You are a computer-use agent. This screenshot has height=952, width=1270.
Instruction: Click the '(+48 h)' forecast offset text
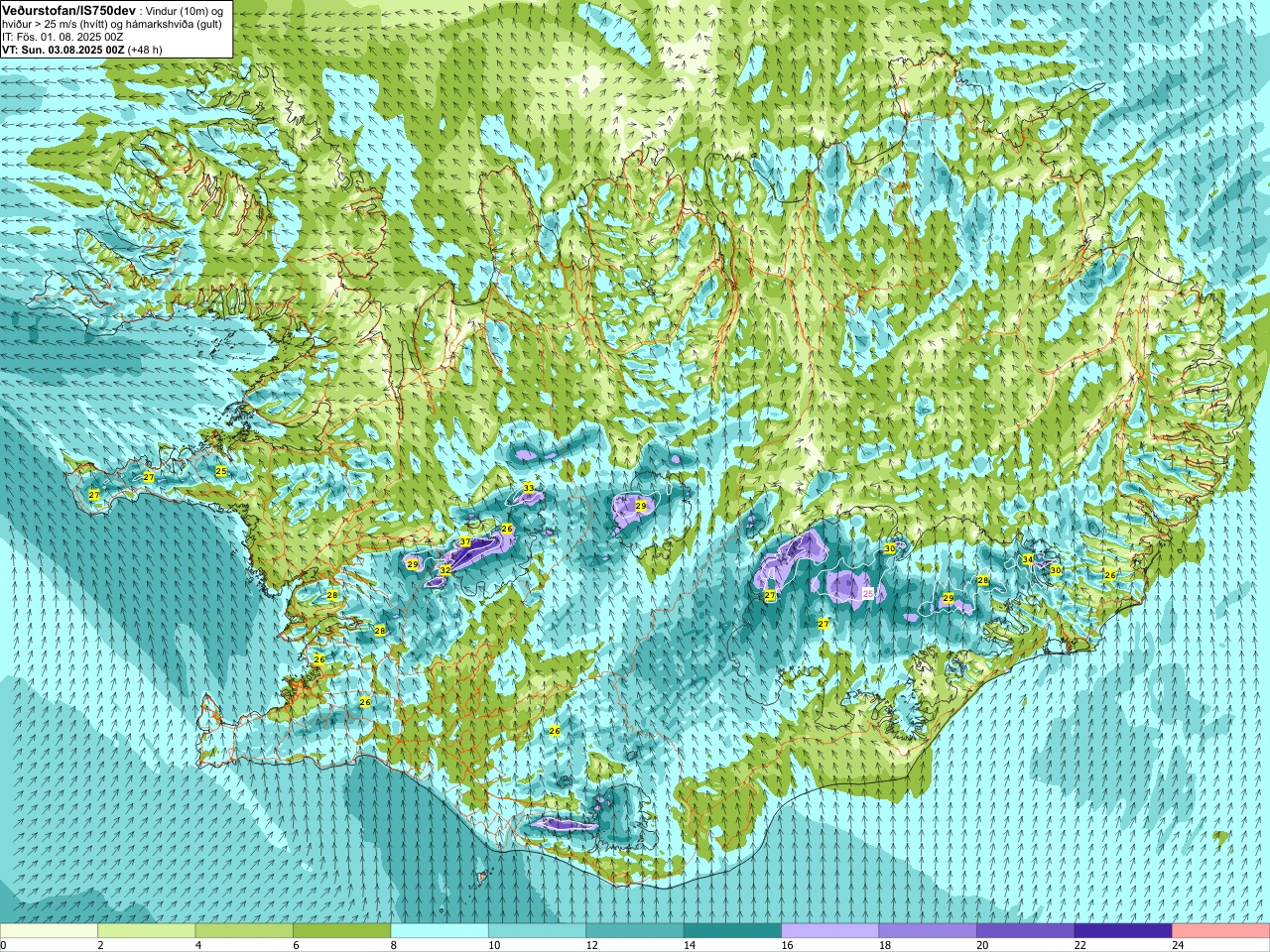(145, 49)
